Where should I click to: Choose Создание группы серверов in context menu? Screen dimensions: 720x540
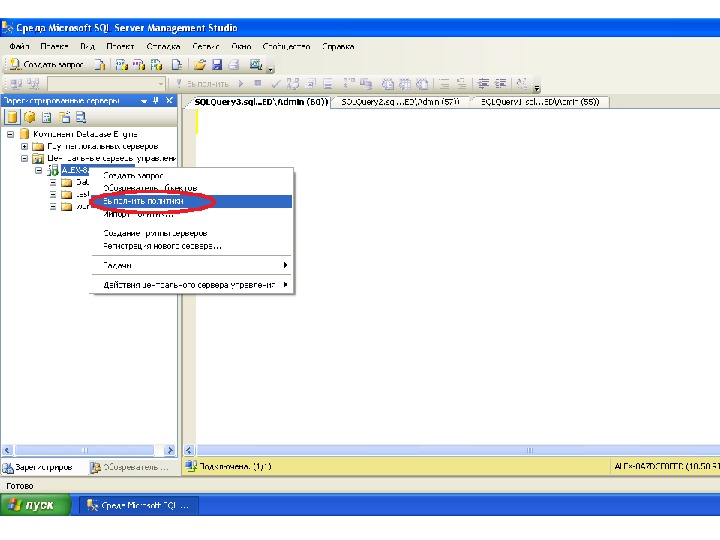coord(191,233)
